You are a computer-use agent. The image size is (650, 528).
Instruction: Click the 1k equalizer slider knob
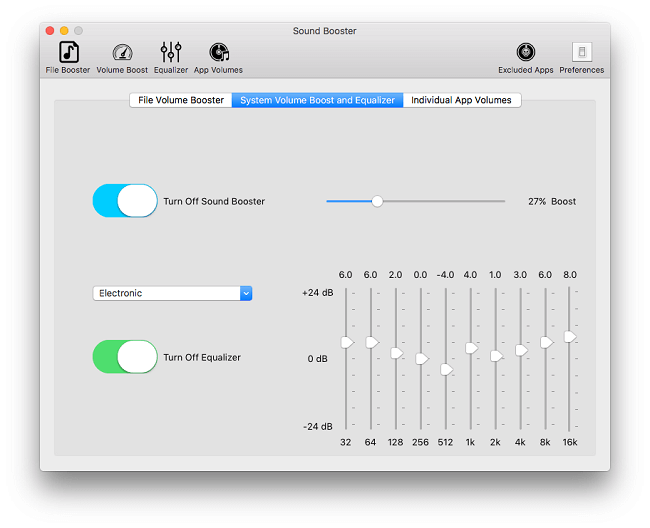pyautogui.click(x=471, y=348)
